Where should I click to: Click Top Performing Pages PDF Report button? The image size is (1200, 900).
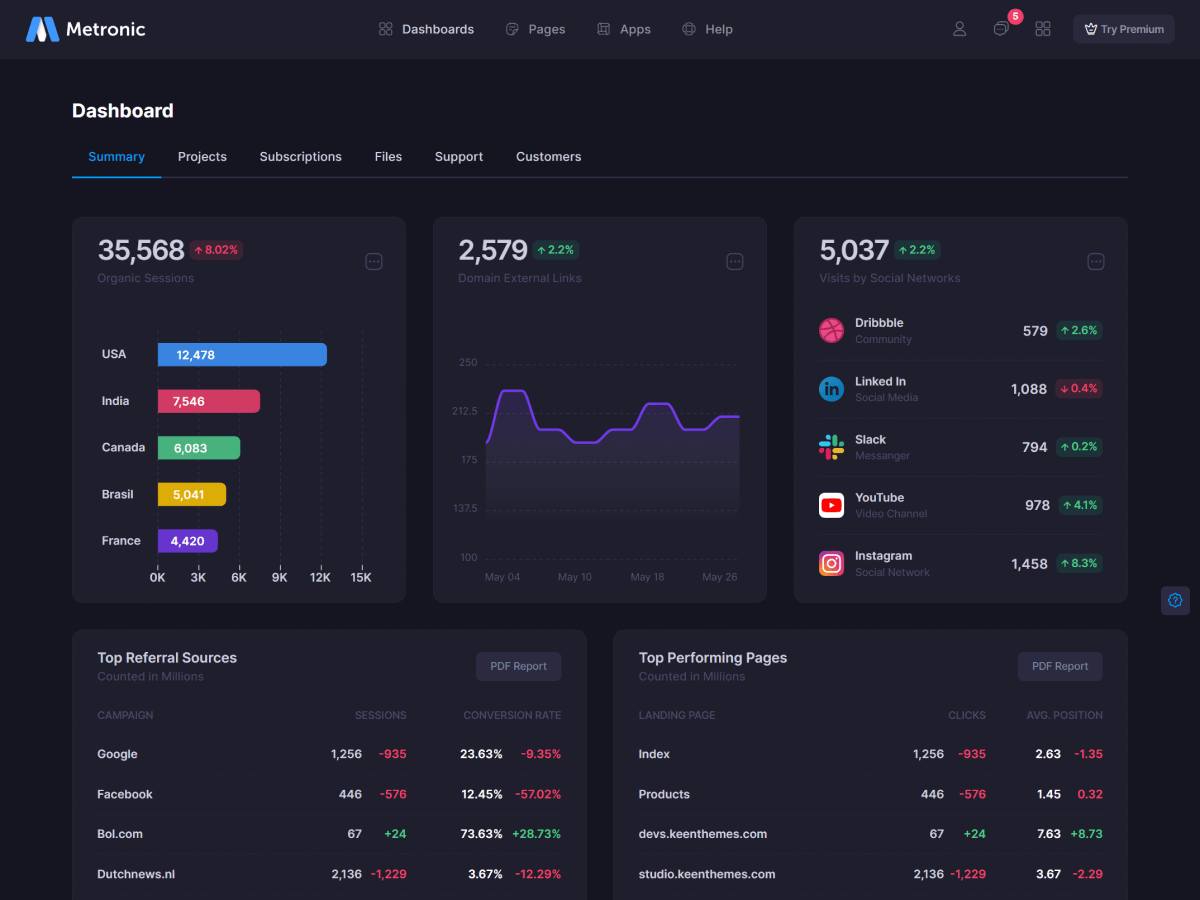(x=1060, y=667)
